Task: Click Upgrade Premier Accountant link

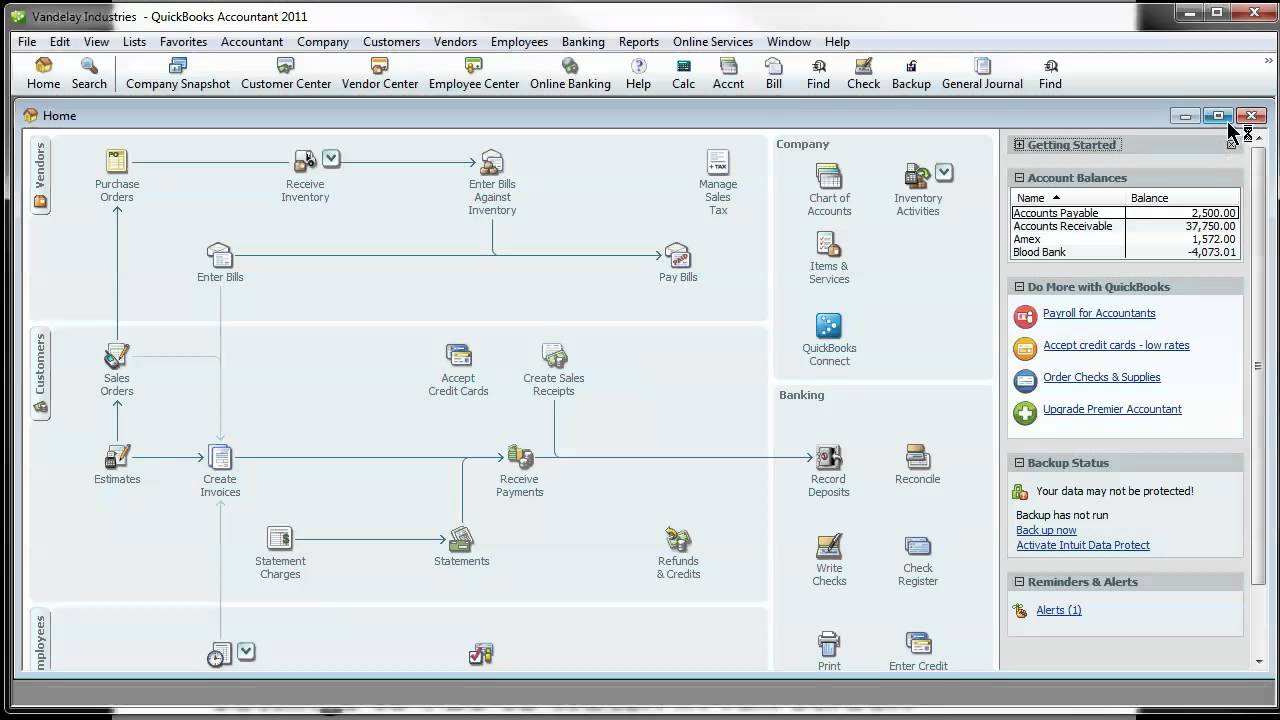Action: [1112, 409]
